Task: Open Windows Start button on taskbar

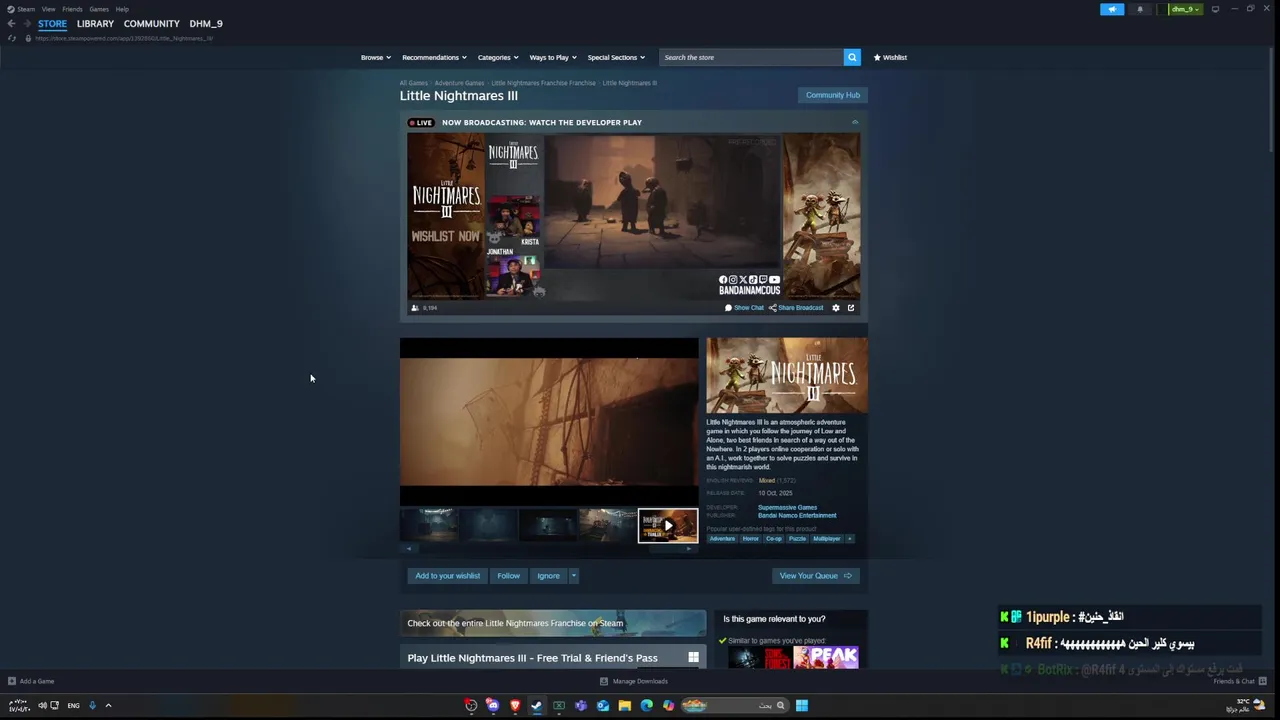Action: 802,705
